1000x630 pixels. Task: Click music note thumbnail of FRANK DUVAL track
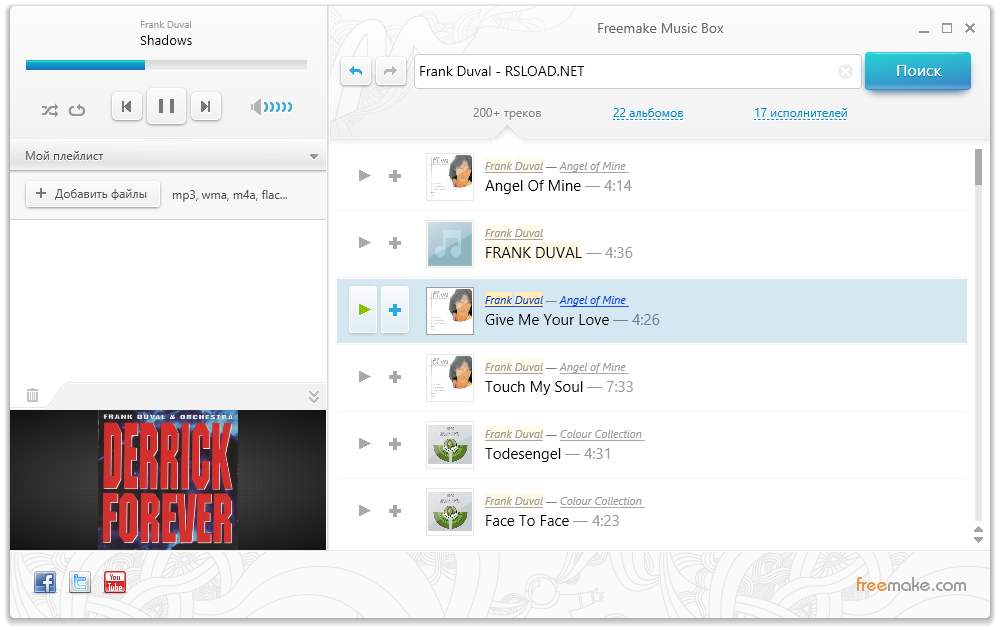[x=450, y=244]
